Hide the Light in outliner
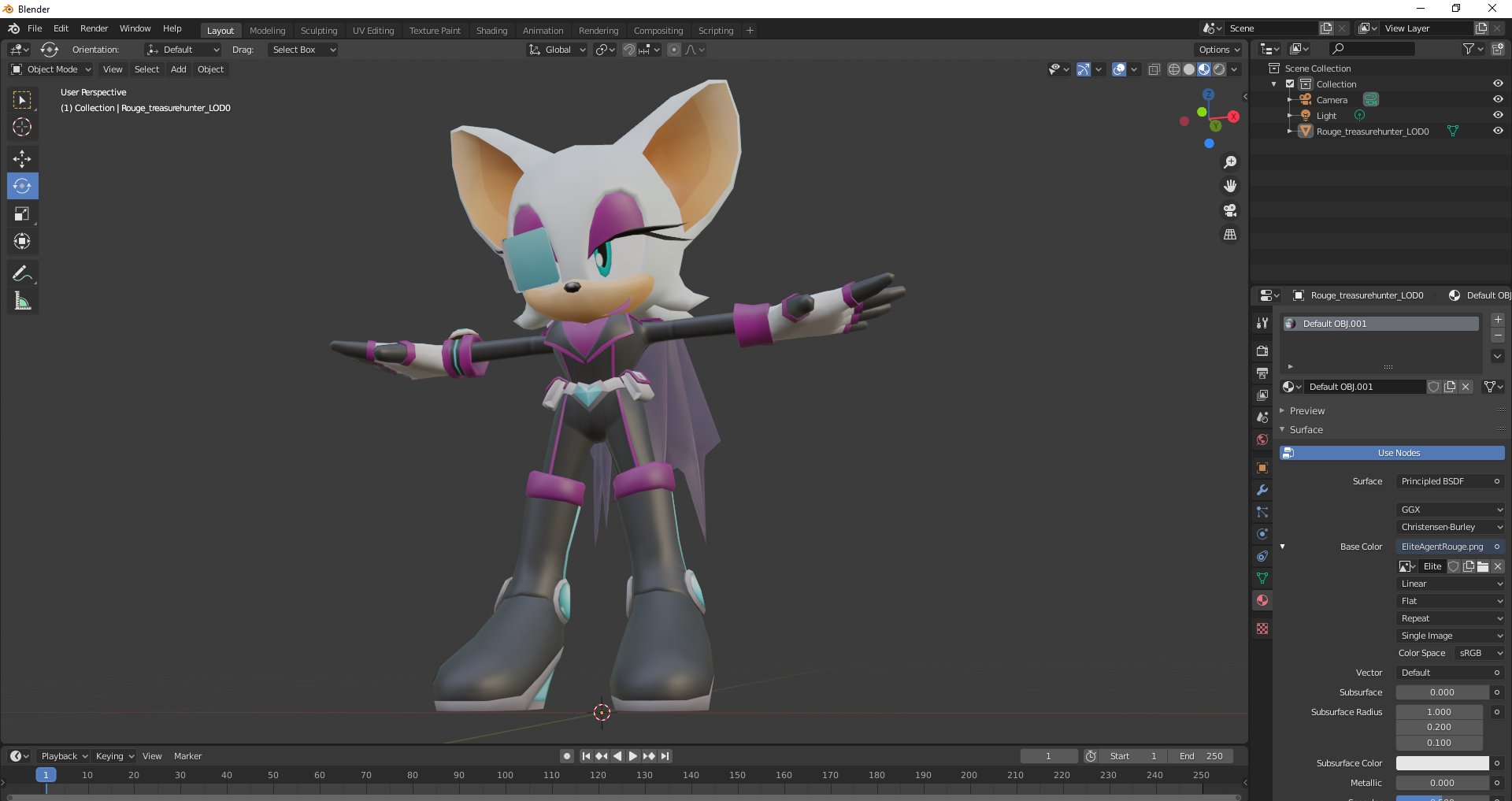This screenshot has height=801, width=1512. tap(1498, 115)
